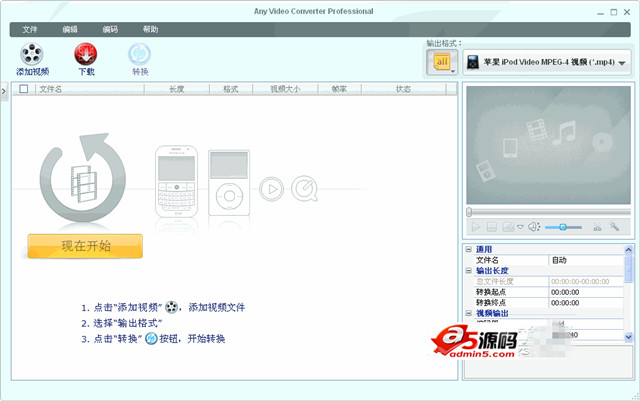Collapse the 通用 properties group
Screen dimensions: 640x401
coord(469,249)
